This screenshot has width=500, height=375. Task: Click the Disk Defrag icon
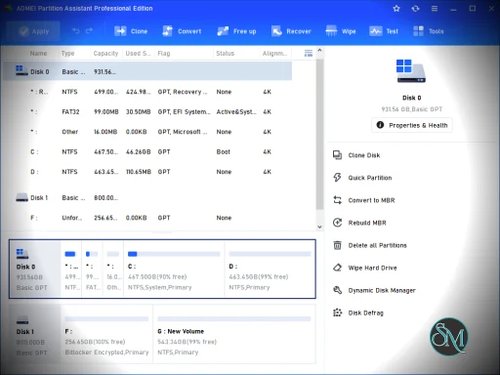pos(337,312)
